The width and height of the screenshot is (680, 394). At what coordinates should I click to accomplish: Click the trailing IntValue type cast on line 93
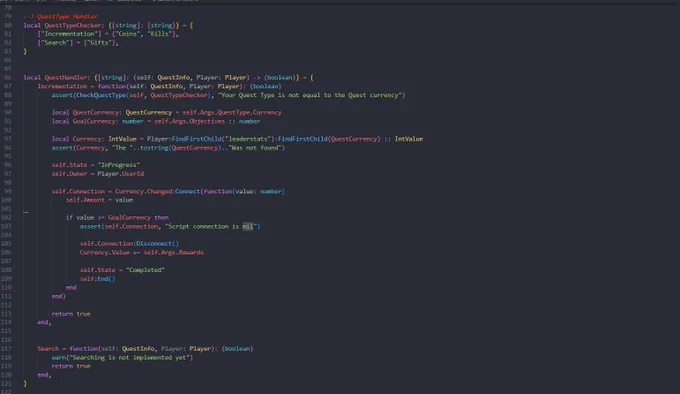tap(409, 139)
